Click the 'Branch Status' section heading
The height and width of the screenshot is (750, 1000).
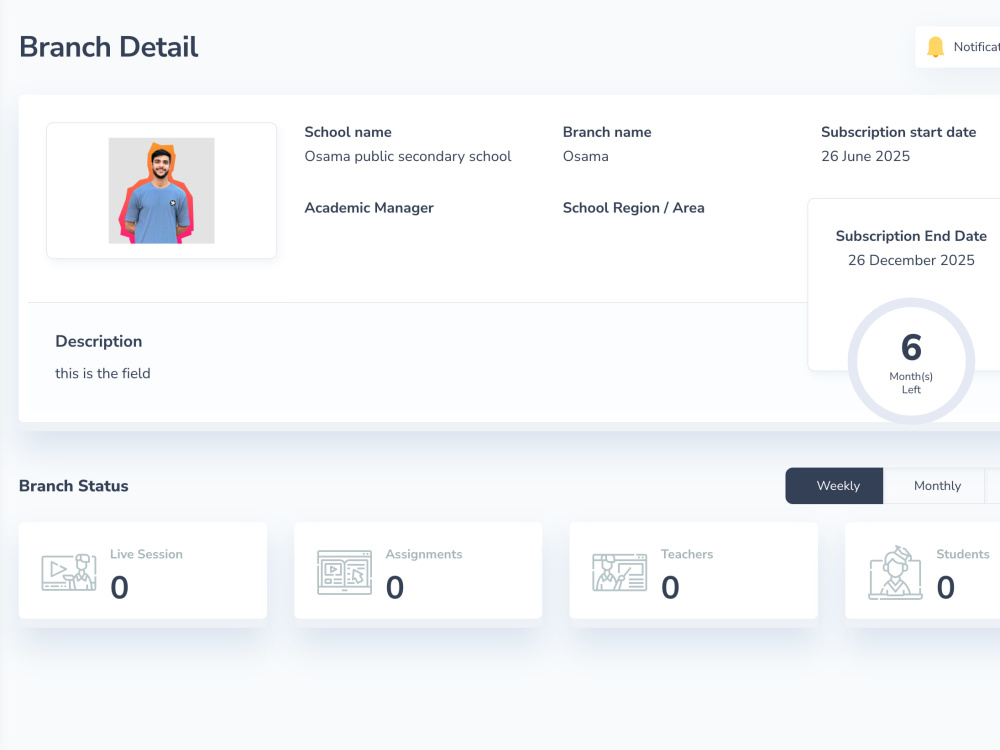pyautogui.click(x=73, y=486)
